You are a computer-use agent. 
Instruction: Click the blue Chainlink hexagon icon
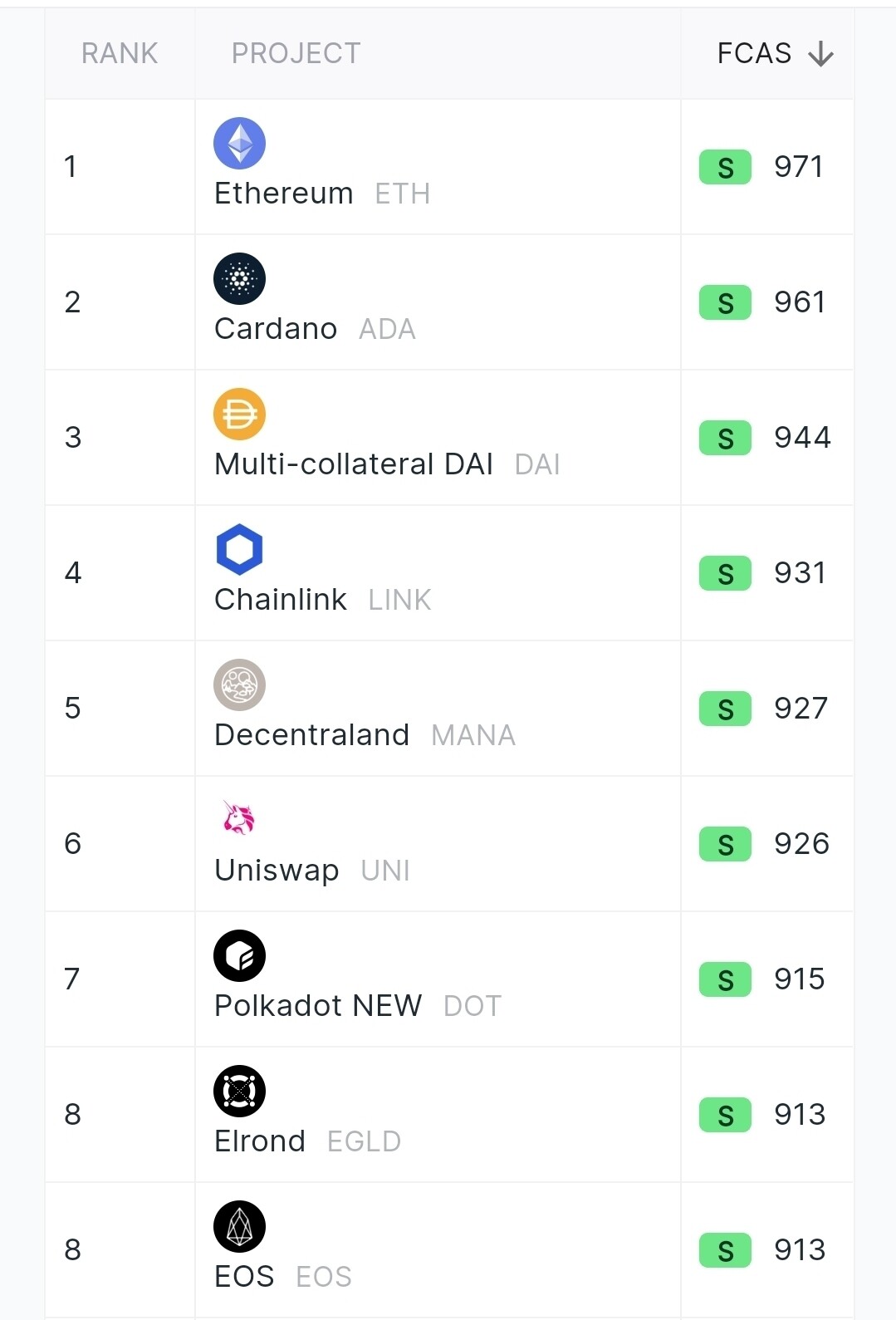coord(239,549)
